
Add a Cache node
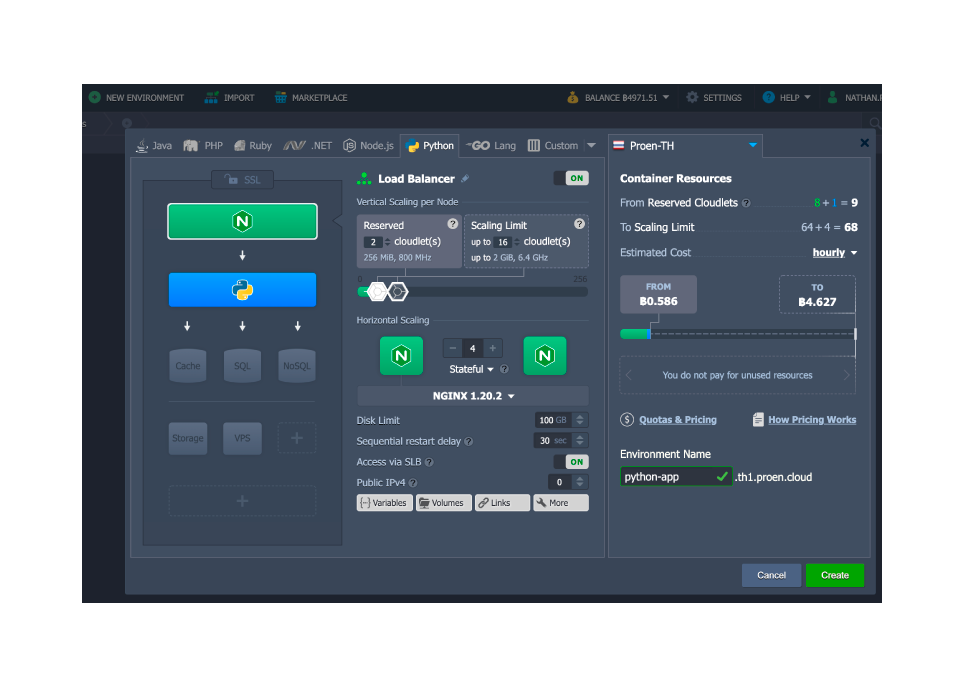click(188, 366)
